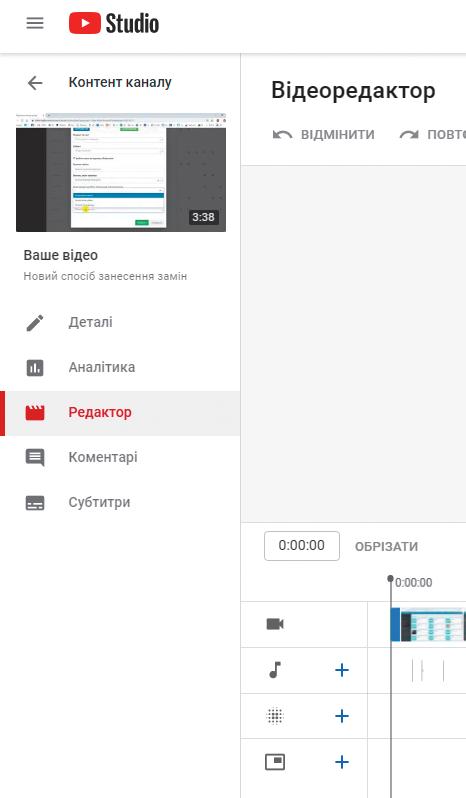This screenshot has width=466, height=798.
Task: Click the video camera track icon
Action: [x=275, y=624]
